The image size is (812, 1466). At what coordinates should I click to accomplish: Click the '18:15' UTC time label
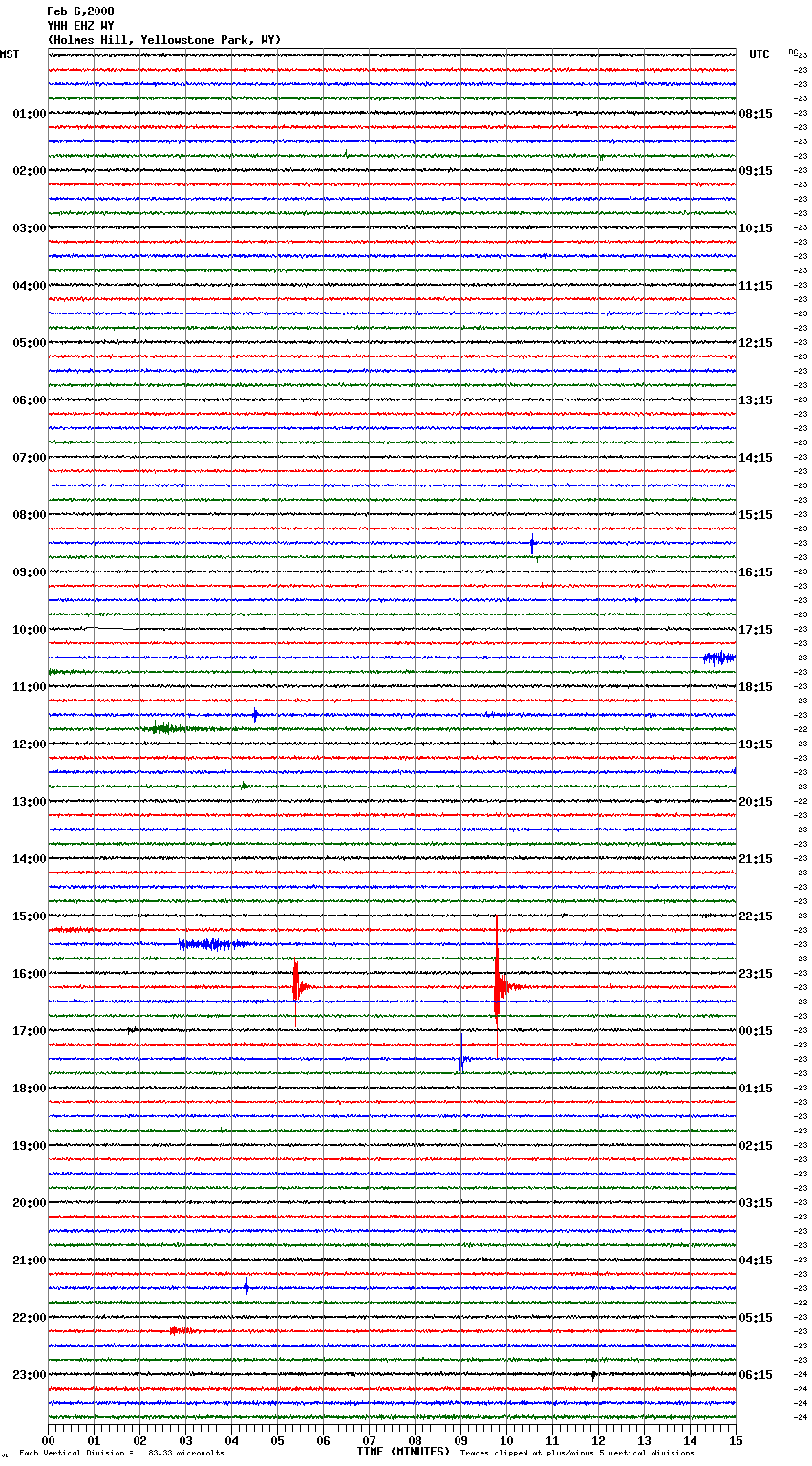[x=756, y=687]
